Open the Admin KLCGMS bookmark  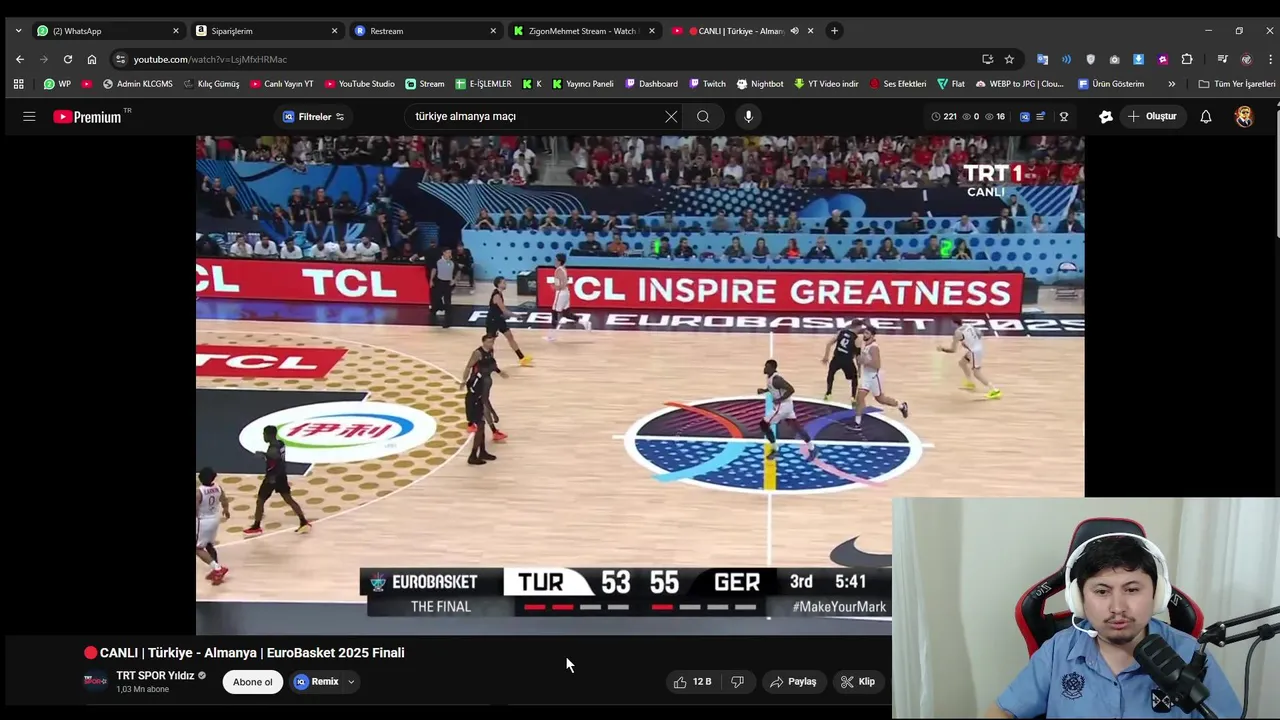pyautogui.click(x=137, y=84)
